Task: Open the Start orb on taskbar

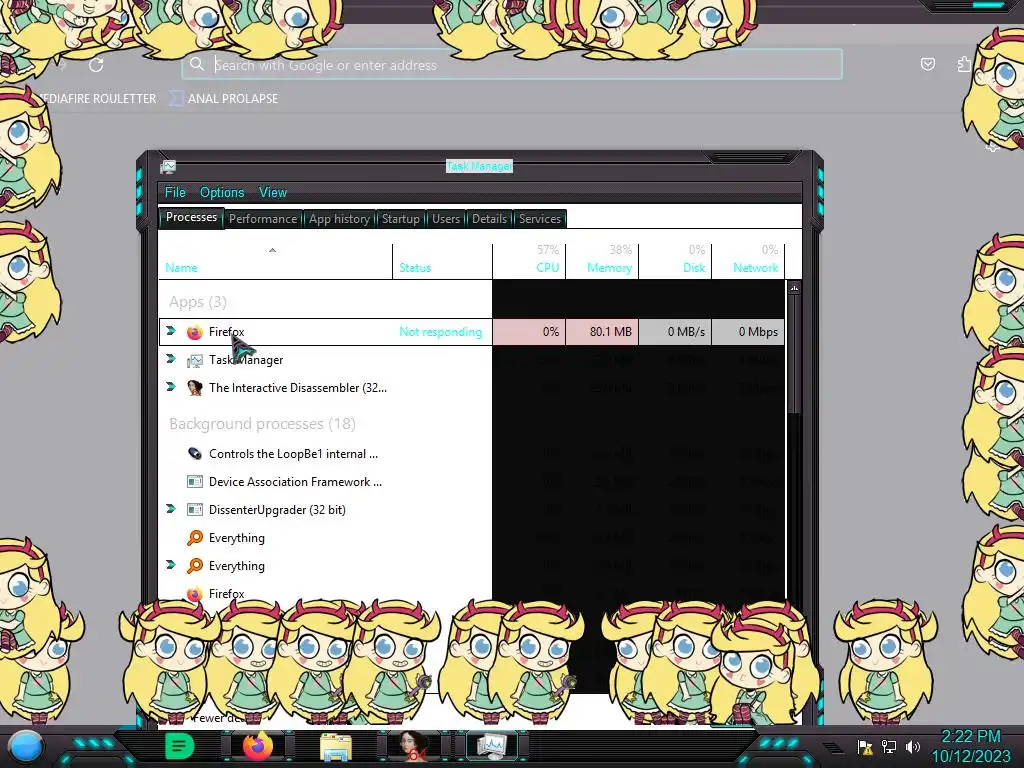Action: pos(26,746)
